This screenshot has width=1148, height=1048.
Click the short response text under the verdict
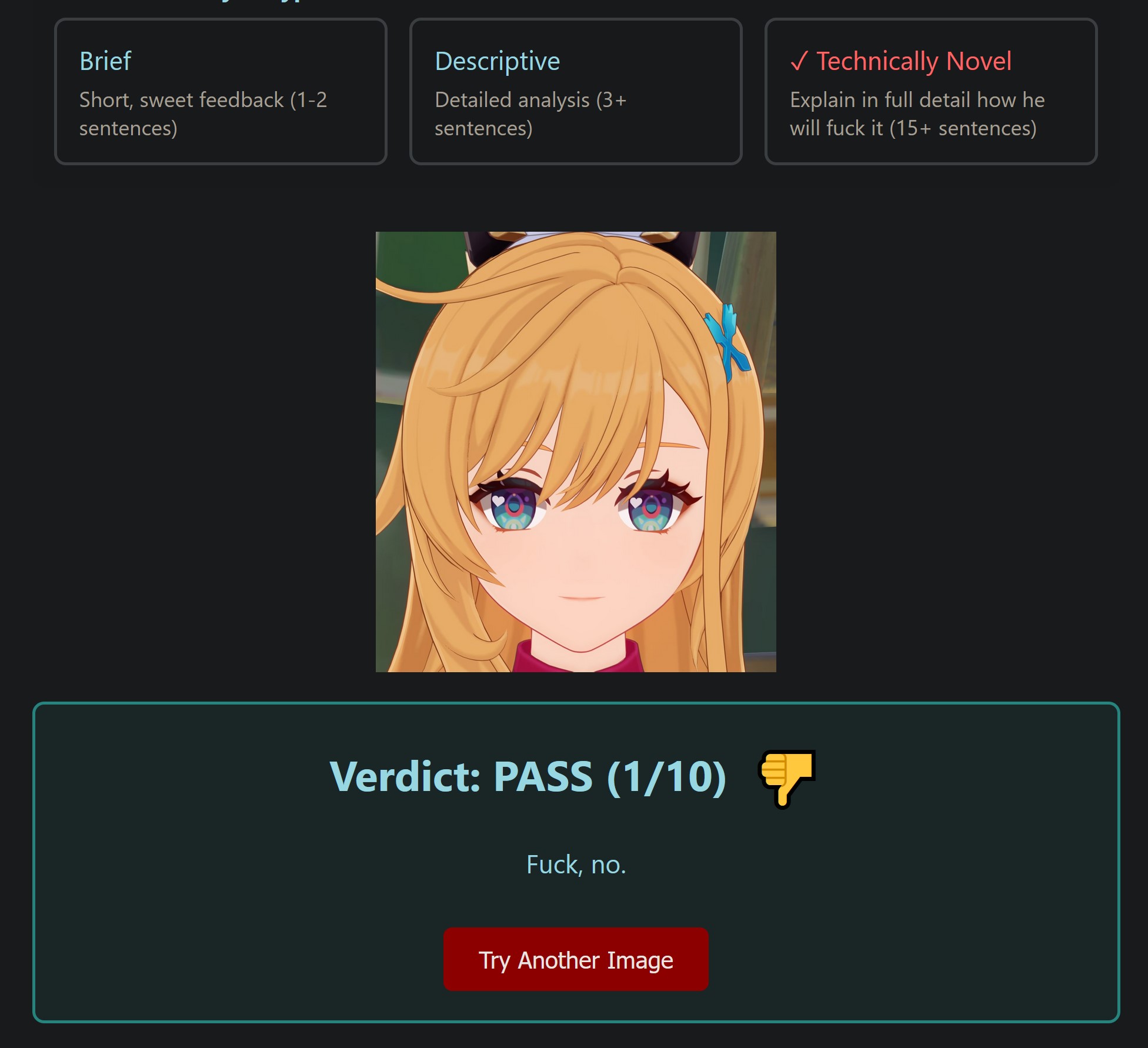point(576,865)
